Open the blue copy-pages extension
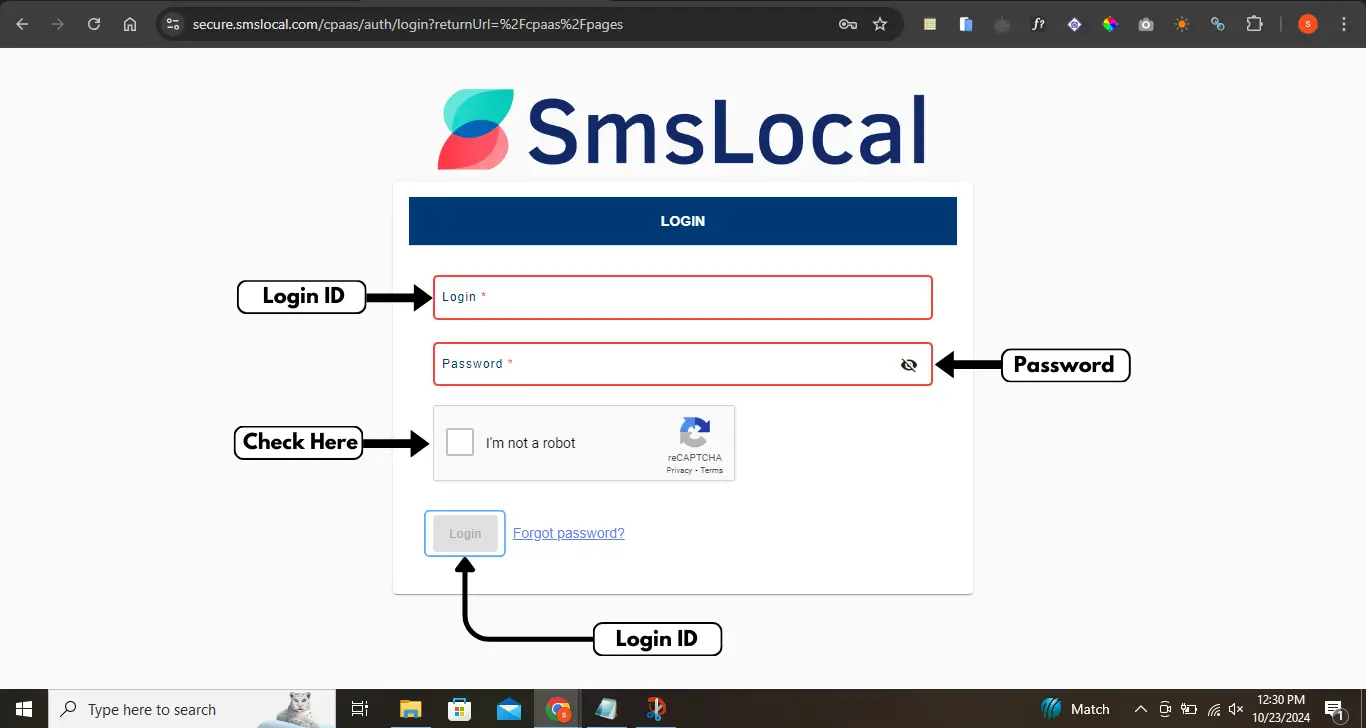1366x728 pixels. coord(966,24)
